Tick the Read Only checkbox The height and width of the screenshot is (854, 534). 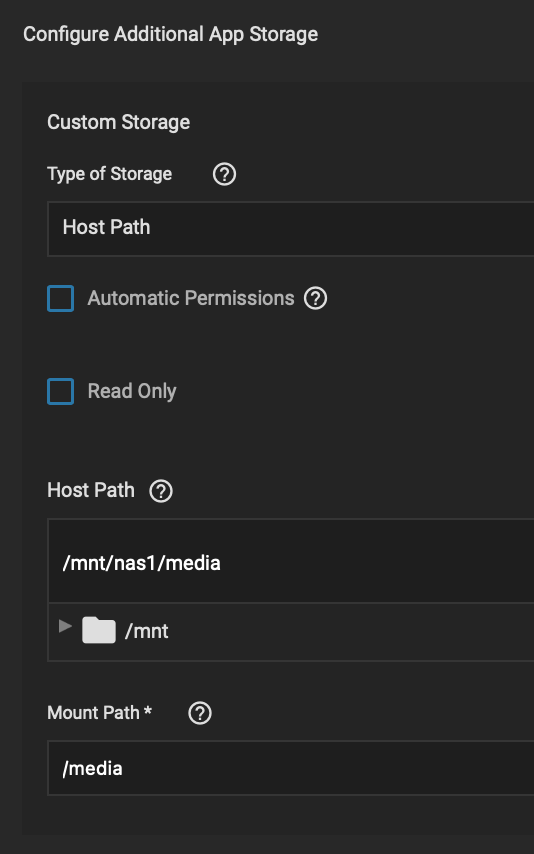coord(60,392)
